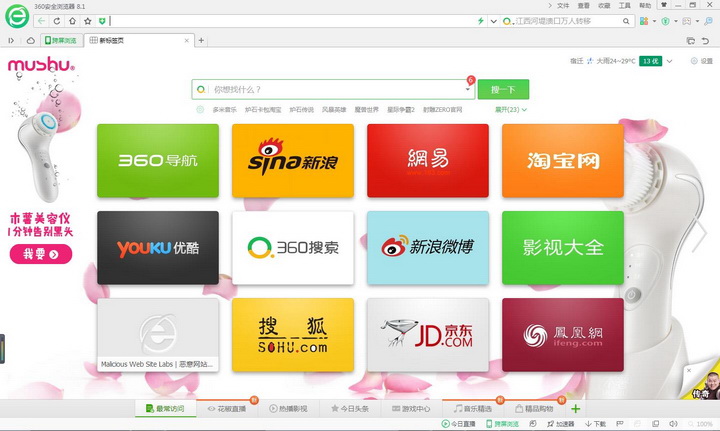The image size is (720, 431).
Task: Select the 最常访问 bottom tab
Action: pyautogui.click(x=165, y=409)
